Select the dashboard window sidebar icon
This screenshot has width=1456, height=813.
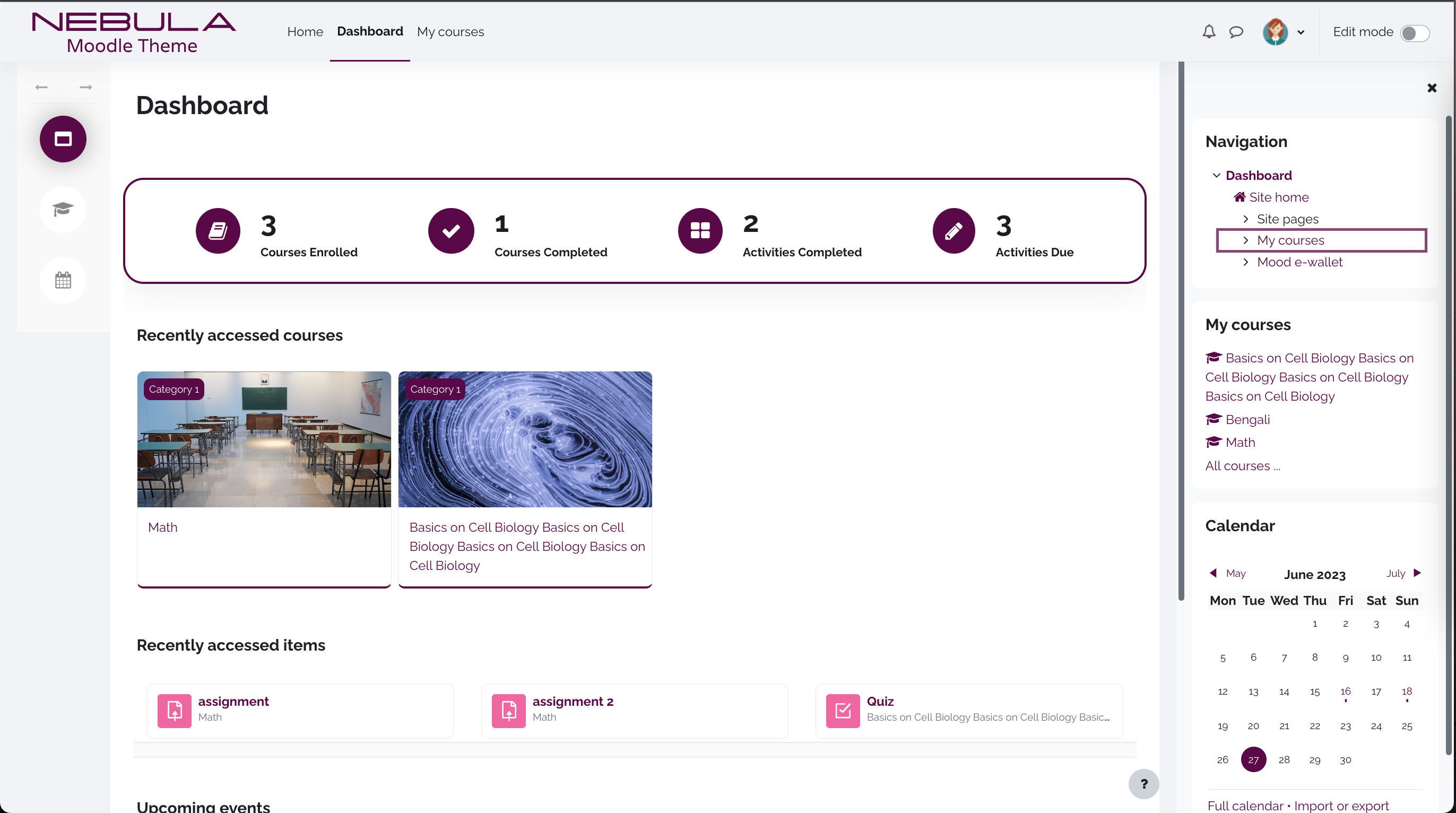coord(63,139)
